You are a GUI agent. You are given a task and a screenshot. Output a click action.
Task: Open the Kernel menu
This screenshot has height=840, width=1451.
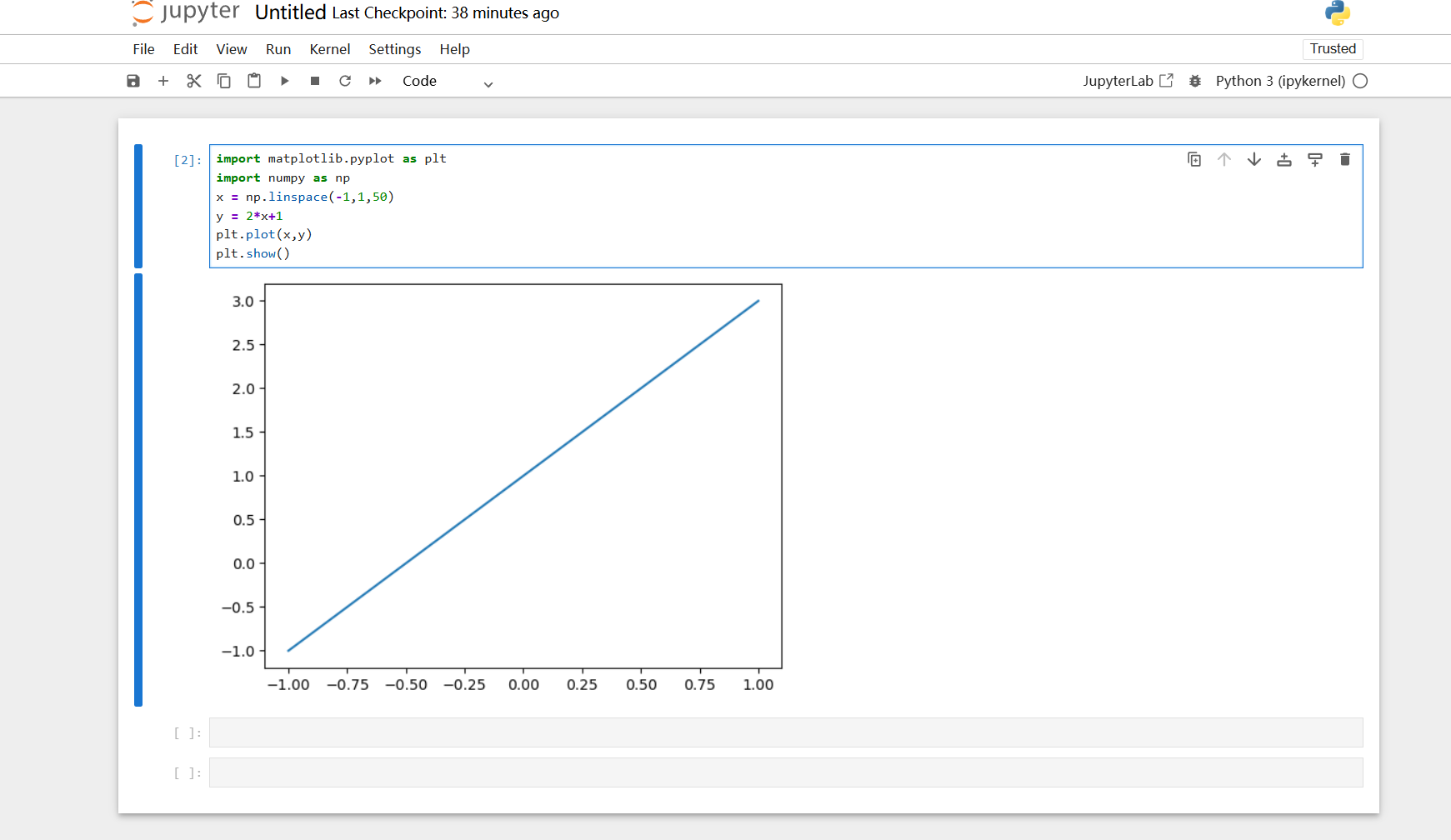[x=330, y=49]
